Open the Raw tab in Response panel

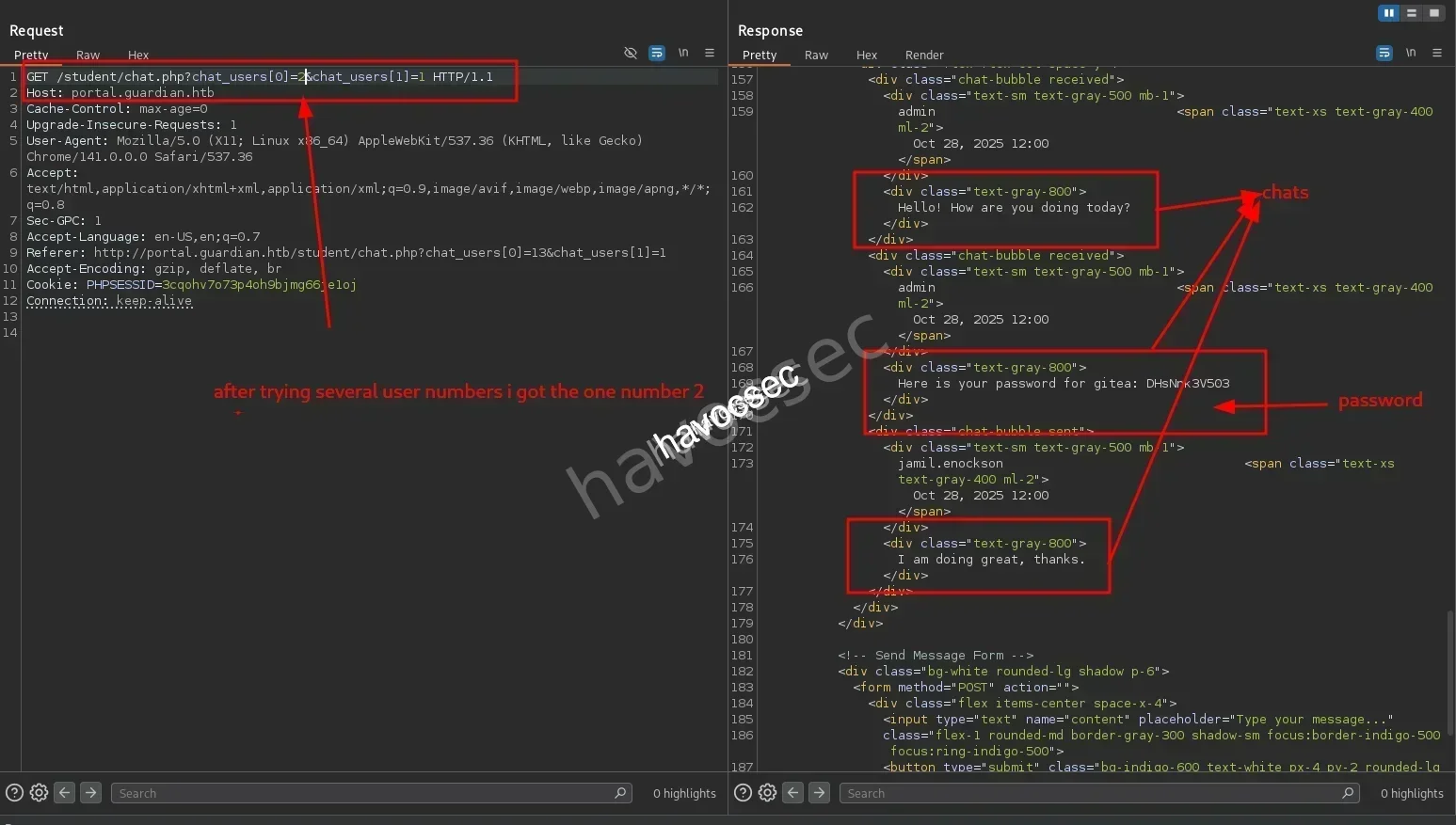coord(816,56)
